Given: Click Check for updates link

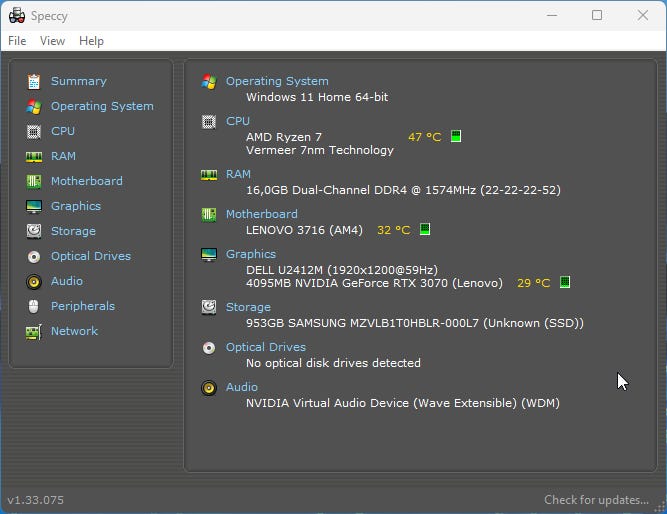Looking at the screenshot, I should tap(596, 499).
